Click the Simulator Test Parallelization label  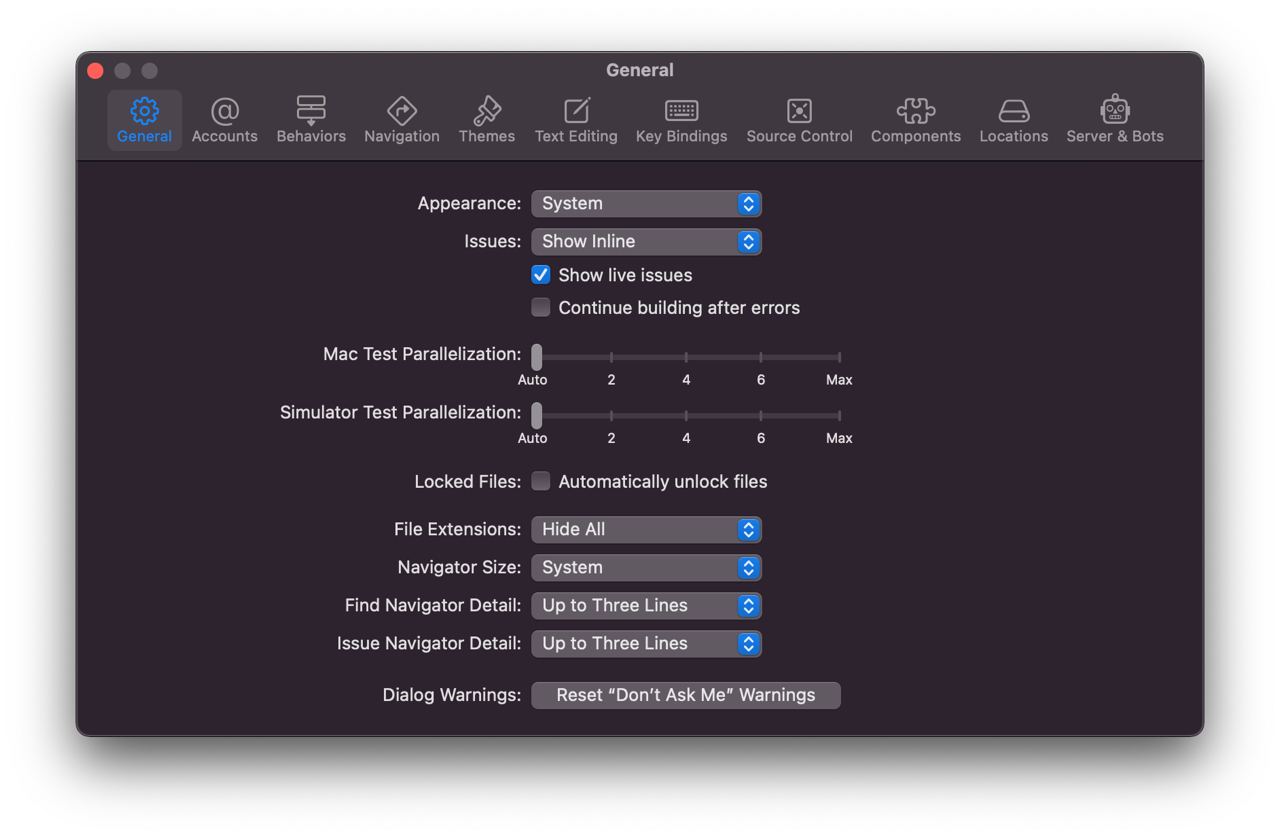400,412
